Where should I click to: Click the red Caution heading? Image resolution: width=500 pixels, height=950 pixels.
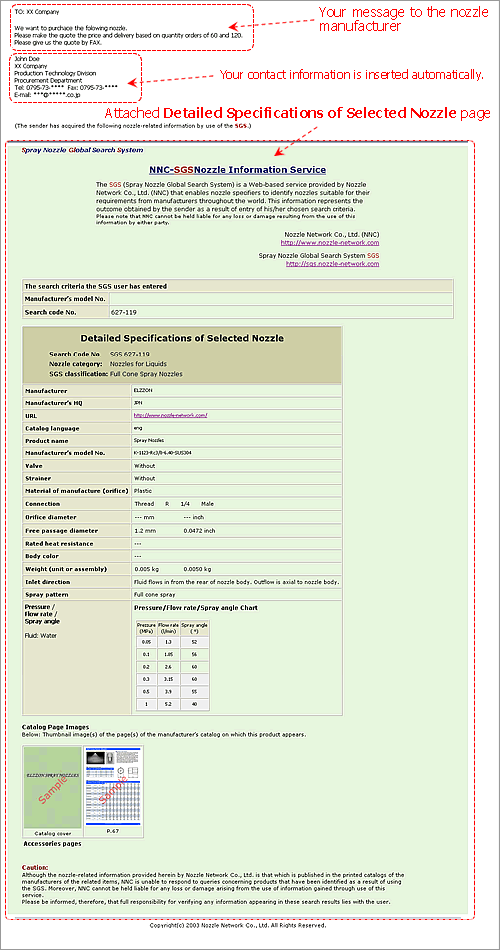[35, 868]
